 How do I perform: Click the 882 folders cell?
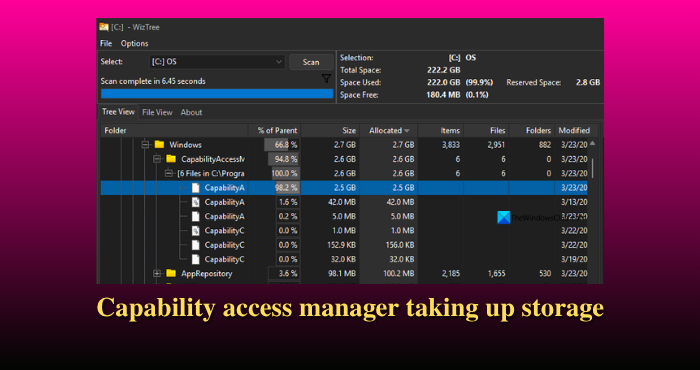point(544,145)
